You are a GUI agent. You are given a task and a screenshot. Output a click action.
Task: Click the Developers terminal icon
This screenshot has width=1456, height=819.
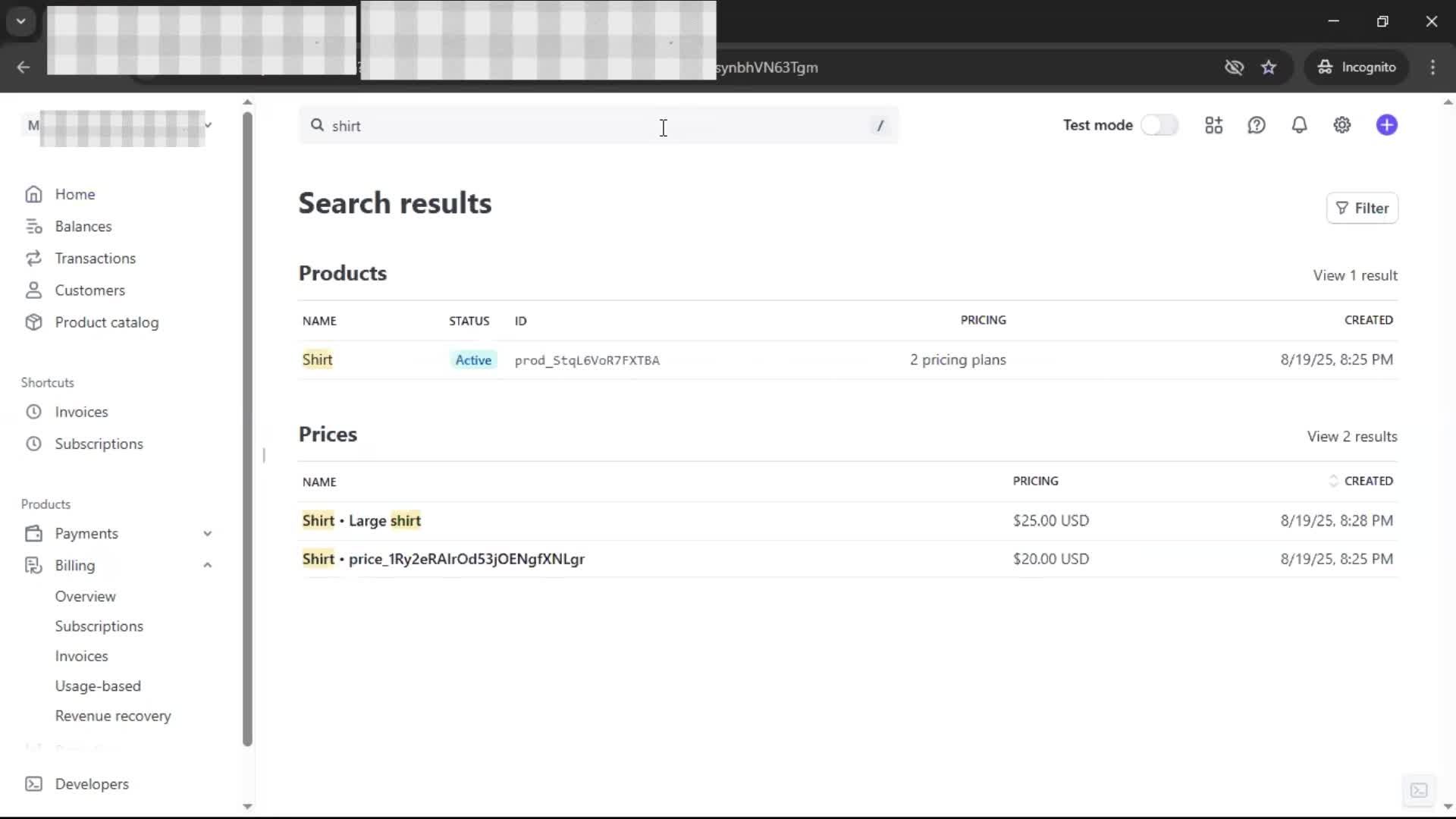point(33,784)
